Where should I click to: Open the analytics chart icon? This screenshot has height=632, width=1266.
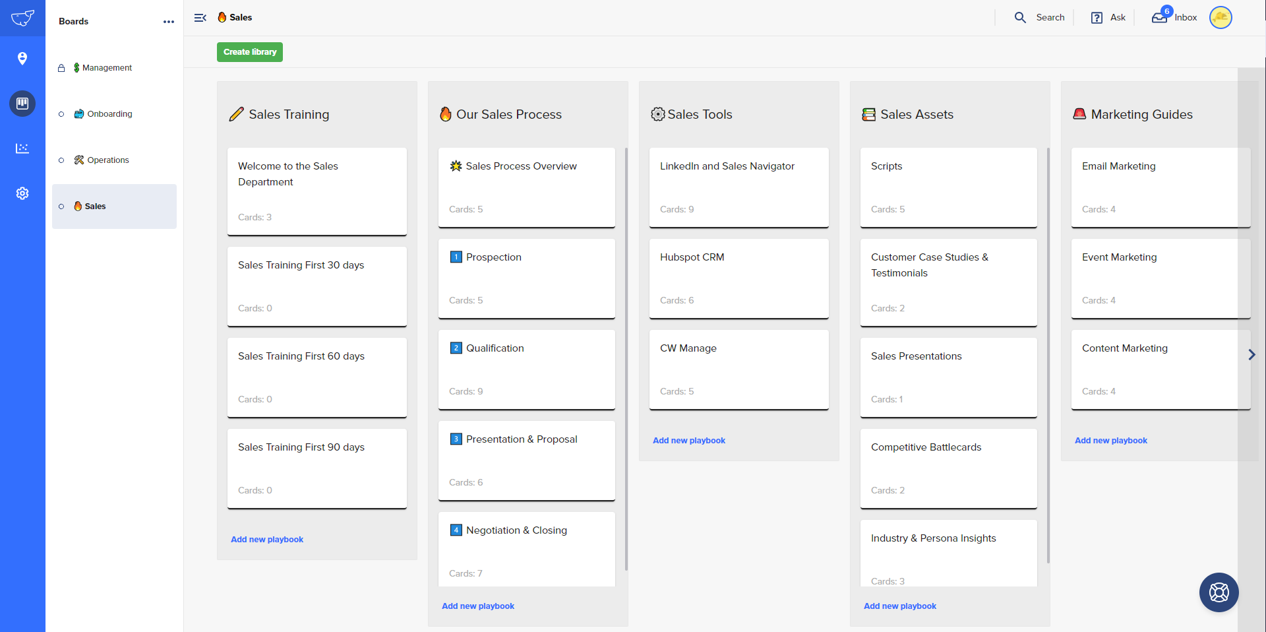point(22,148)
